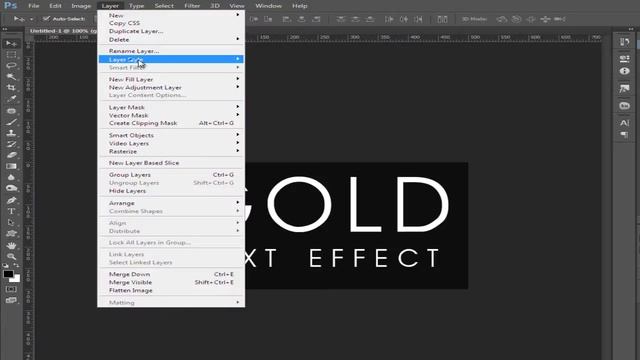Viewport: 640px width, 360px height.
Task: Expand the Layer Mask submenu
Action: [x=171, y=107]
